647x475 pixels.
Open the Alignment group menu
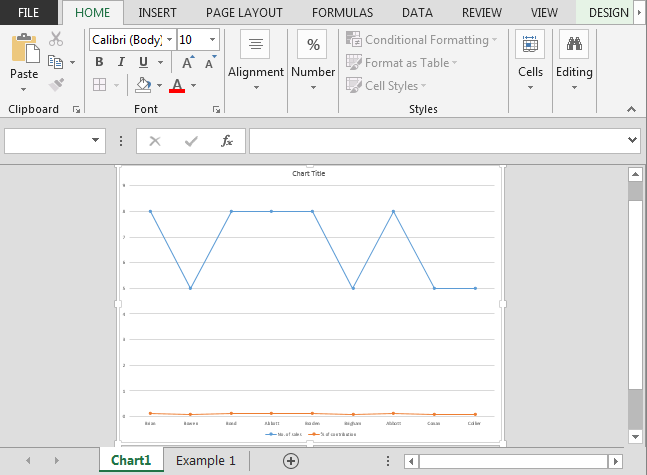(256, 61)
